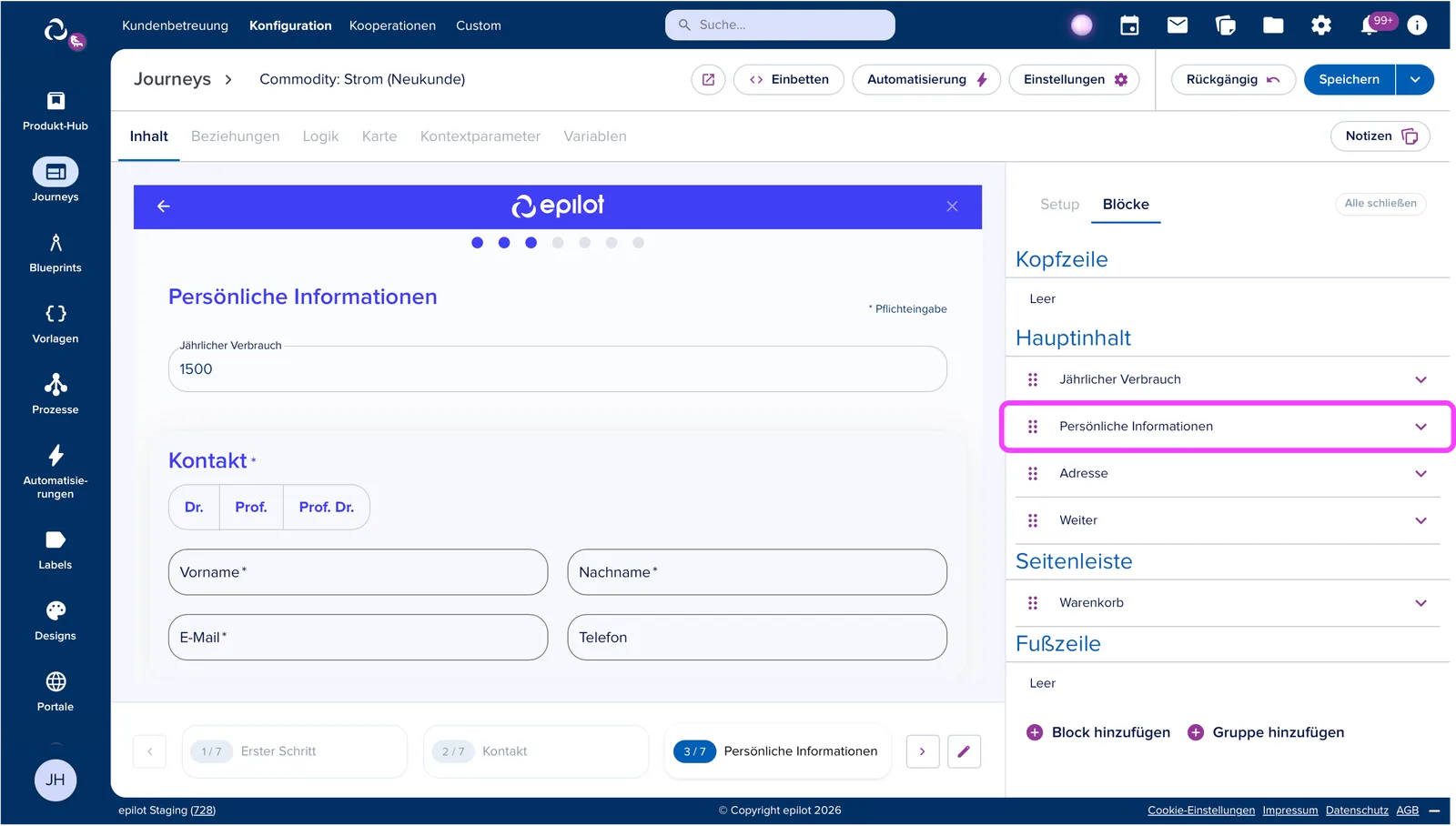Switch to Beziehungen tab
Image resolution: width=1456 pixels, height=826 pixels.
click(236, 136)
